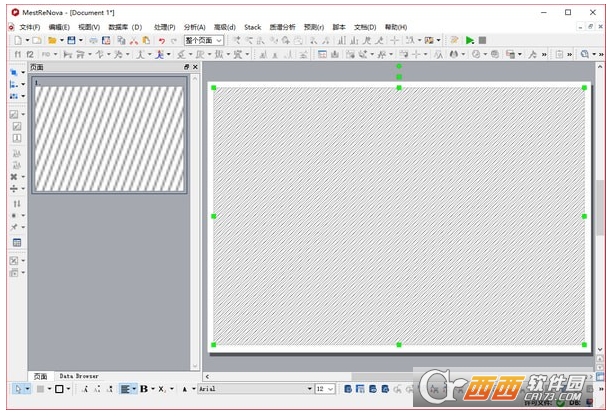Screen dimensions: 613x417
Task: Click the grey fill color swatch
Action: pyautogui.click(x=40, y=389)
